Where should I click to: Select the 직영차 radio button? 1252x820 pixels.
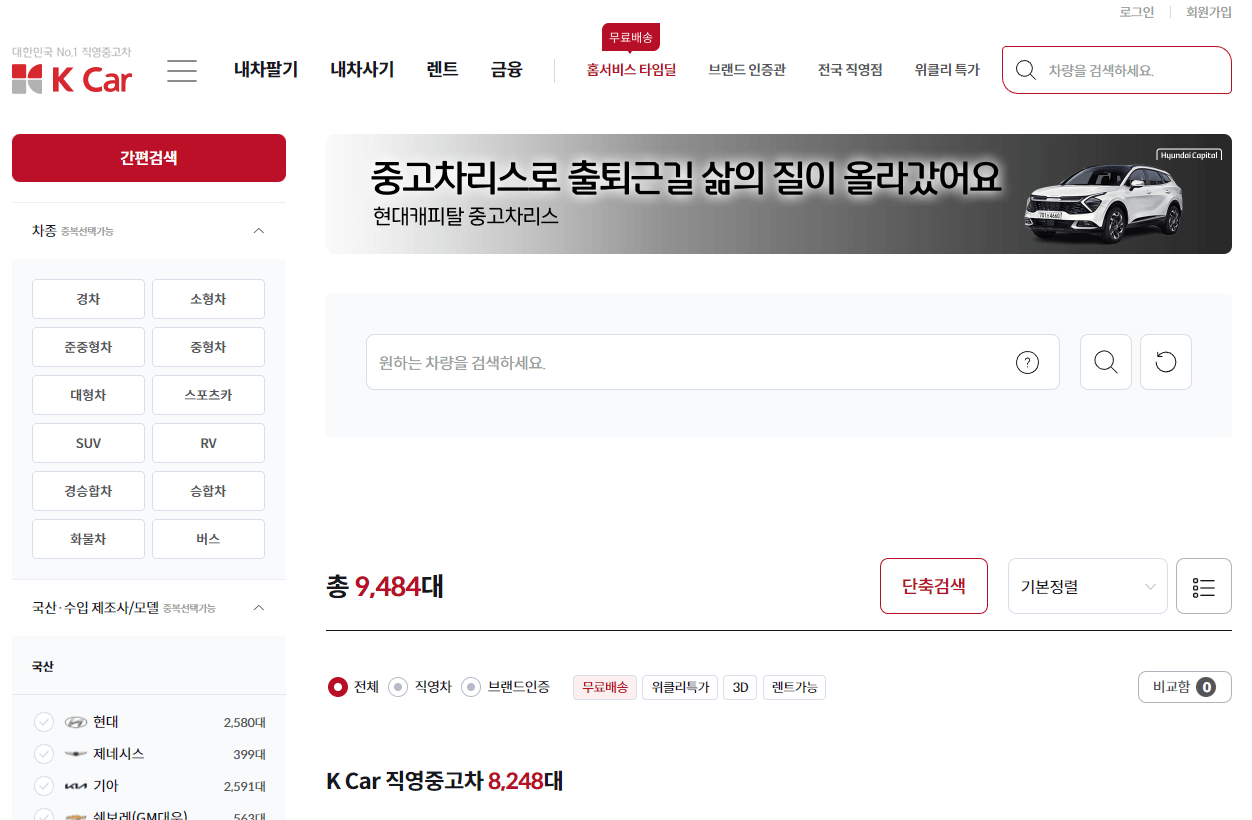[398, 687]
